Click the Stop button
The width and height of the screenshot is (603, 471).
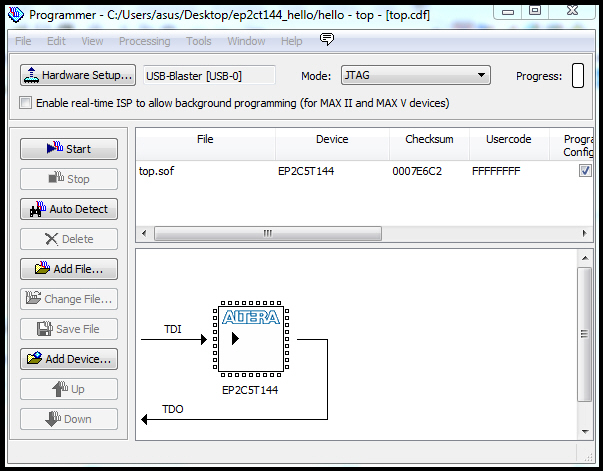pos(69,179)
